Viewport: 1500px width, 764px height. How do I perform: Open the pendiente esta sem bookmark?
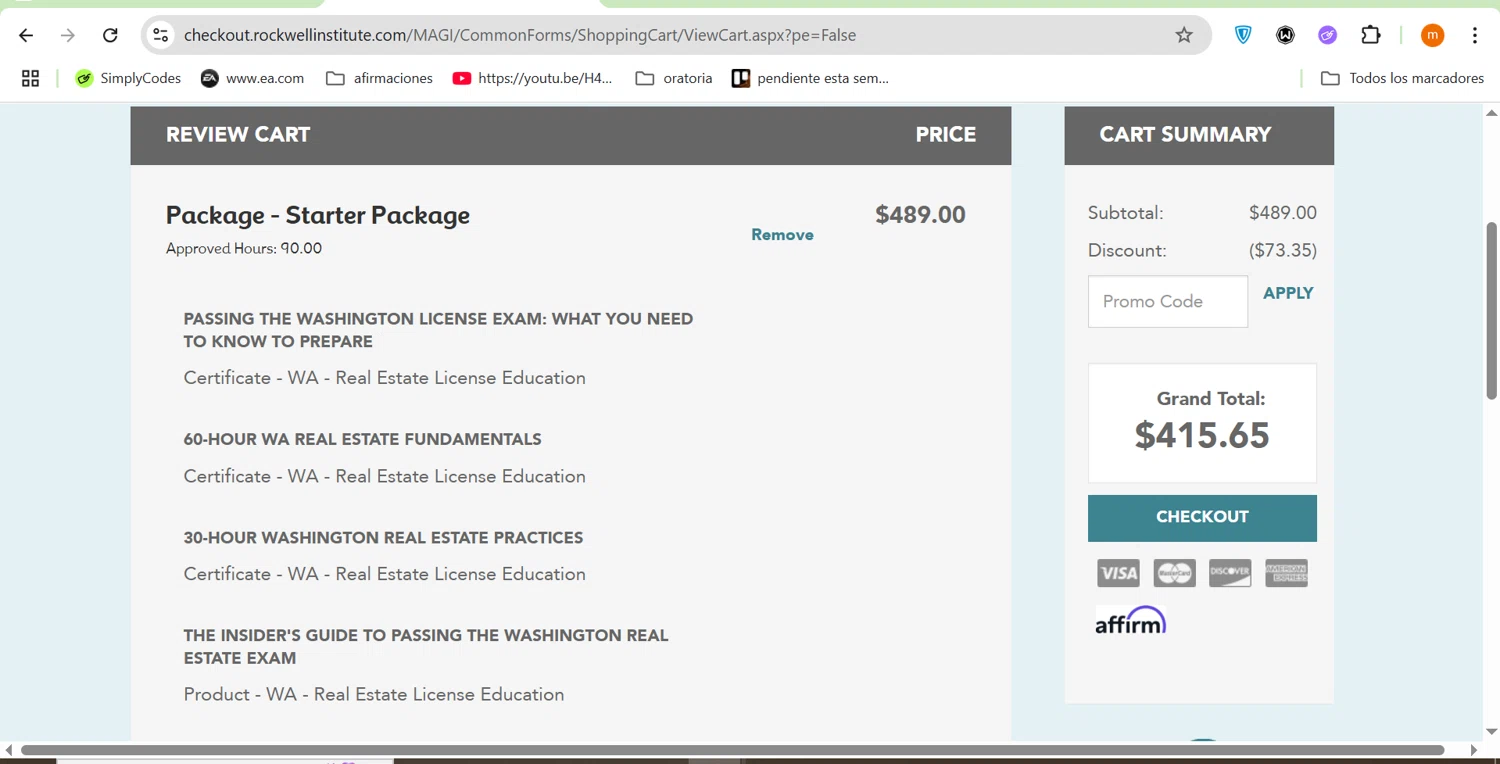[x=810, y=78]
